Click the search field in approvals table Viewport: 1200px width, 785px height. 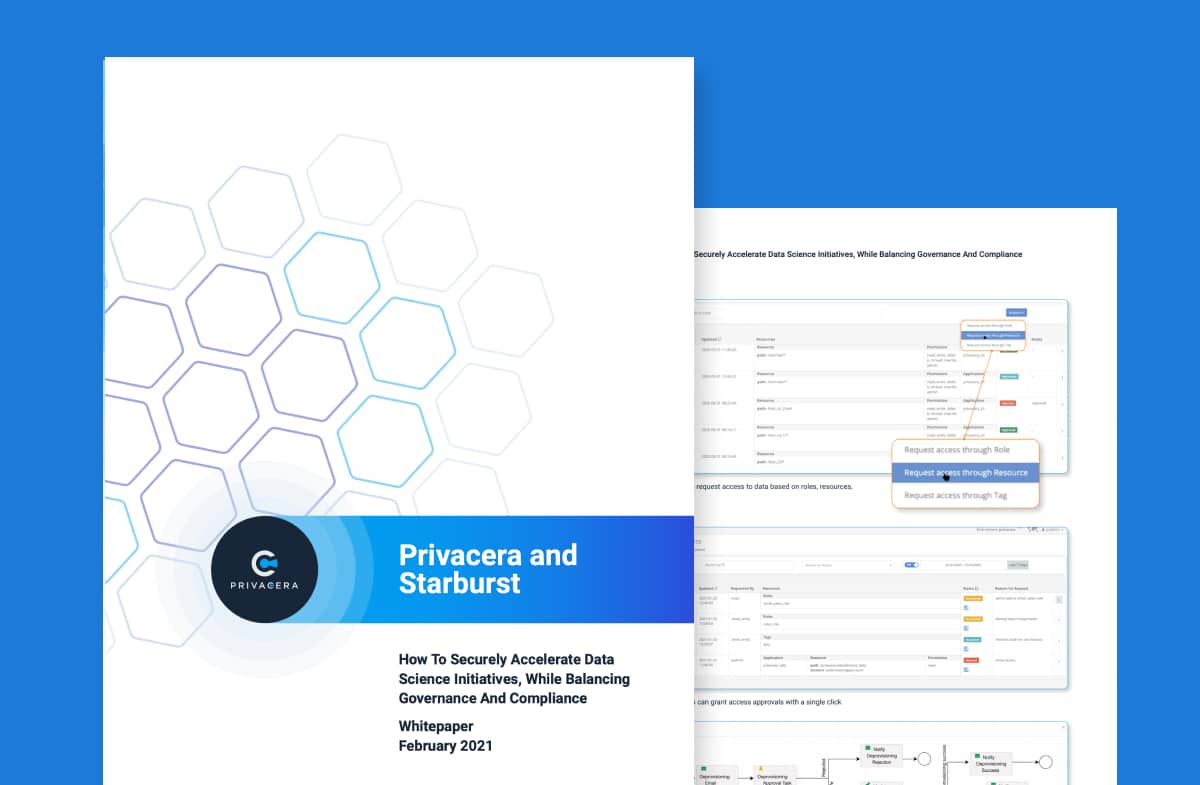tap(748, 565)
